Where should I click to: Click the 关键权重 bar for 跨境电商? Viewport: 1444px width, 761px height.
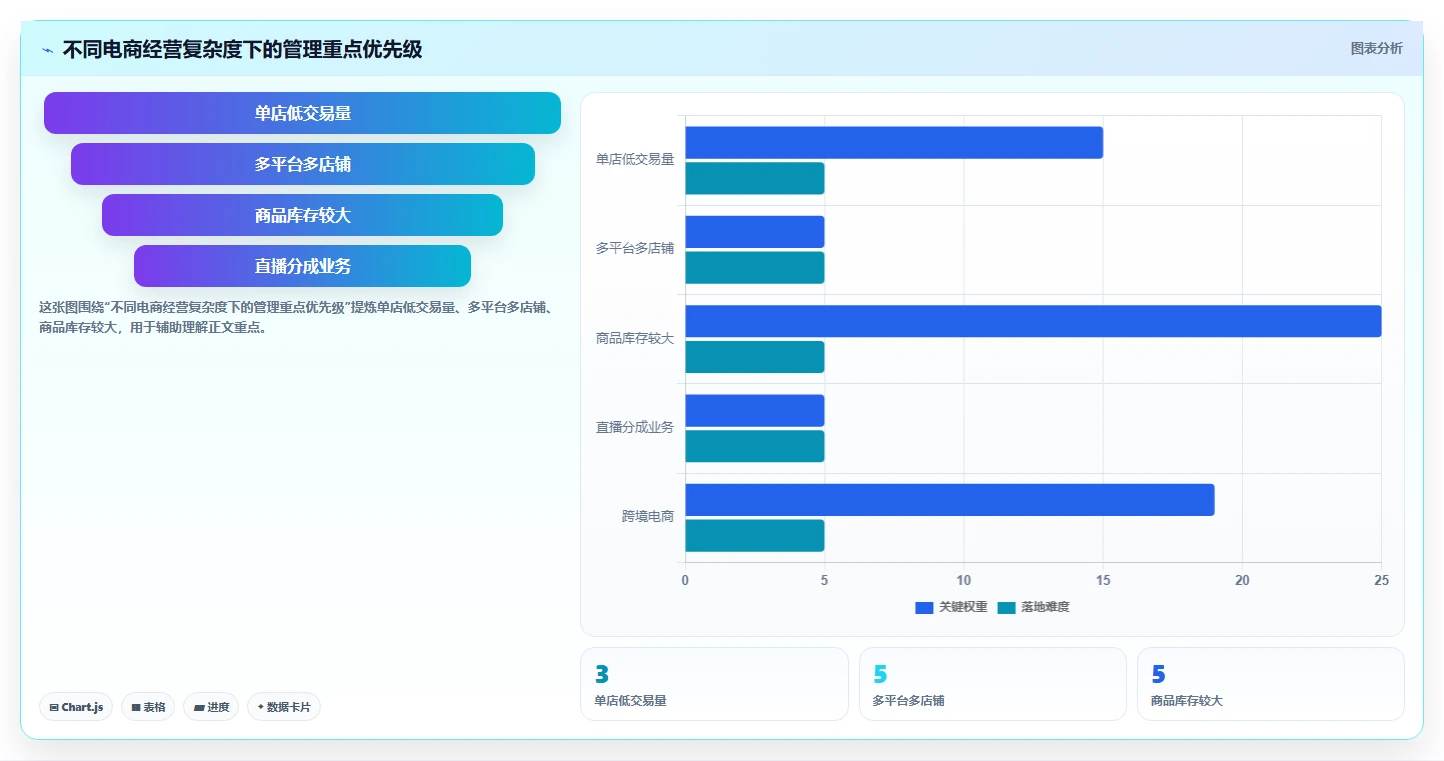point(950,500)
